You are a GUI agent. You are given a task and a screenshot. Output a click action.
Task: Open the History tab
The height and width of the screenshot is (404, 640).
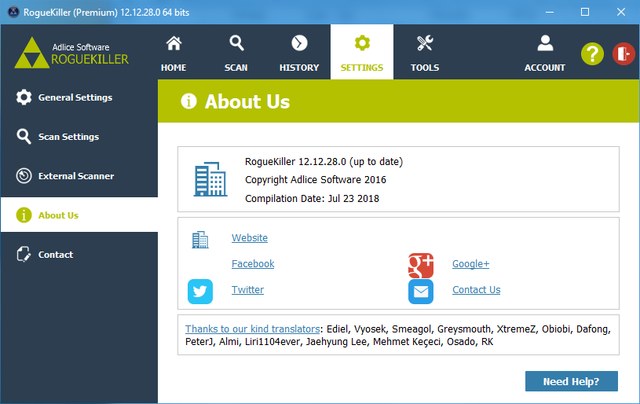click(299, 53)
